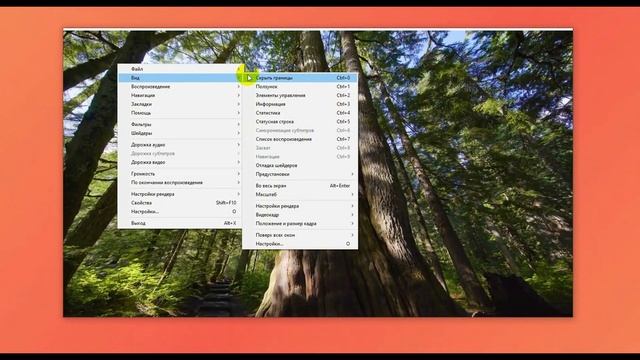Open Навигация submenu in main context menu
Image resolution: width=640 pixels, height=360 pixels.
point(180,95)
